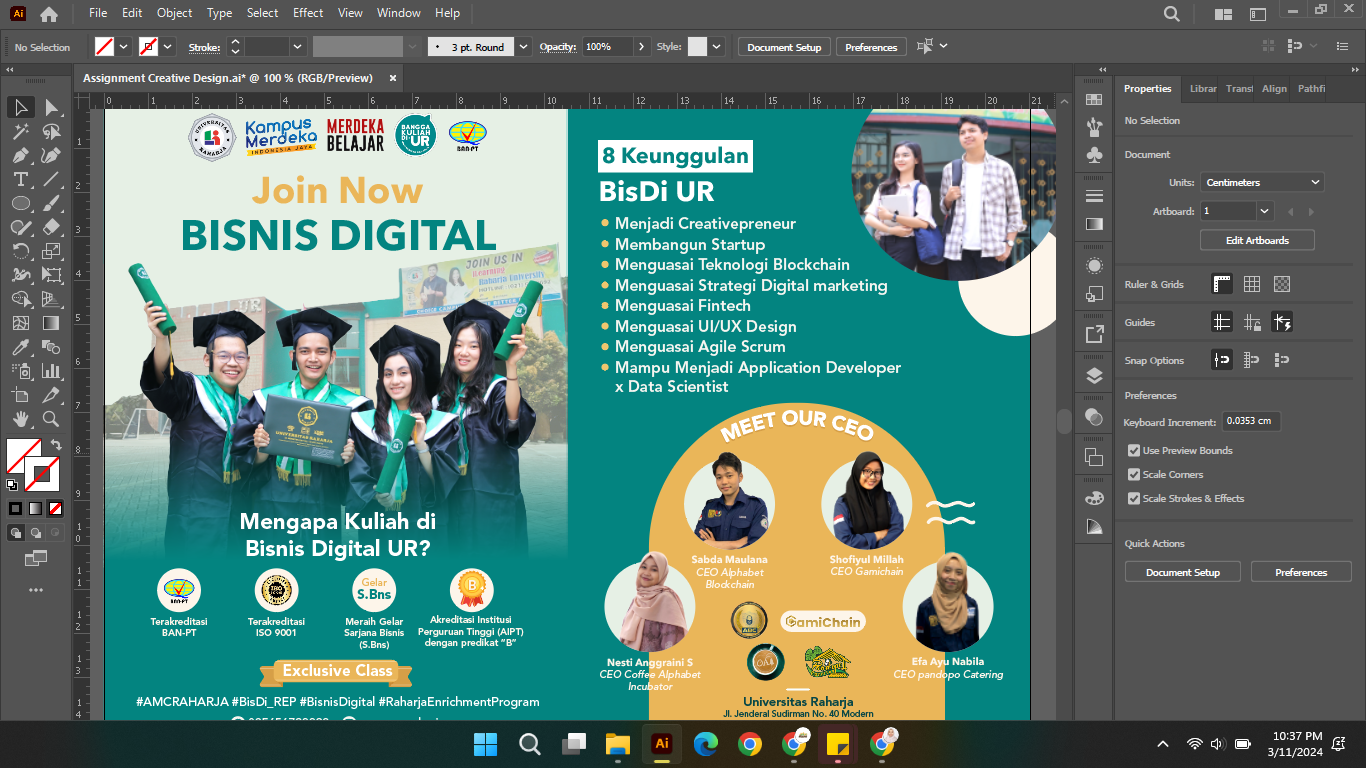The image size is (1366, 768).
Task: Open the Units dropdown (Centimeters)
Action: (x=1262, y=183)
